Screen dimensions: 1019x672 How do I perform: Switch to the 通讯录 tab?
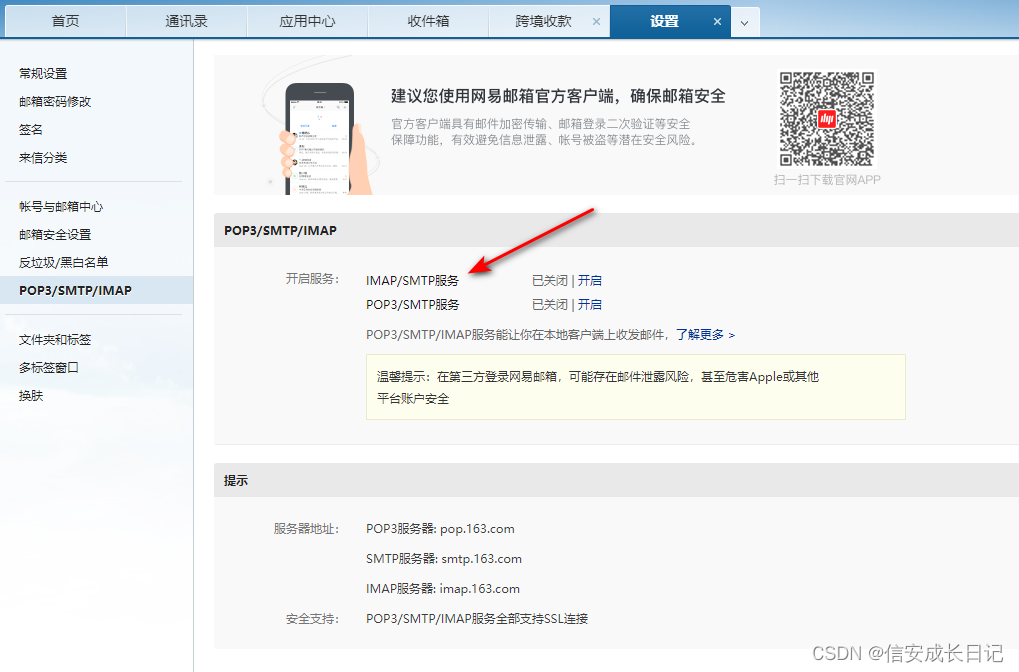187,21
